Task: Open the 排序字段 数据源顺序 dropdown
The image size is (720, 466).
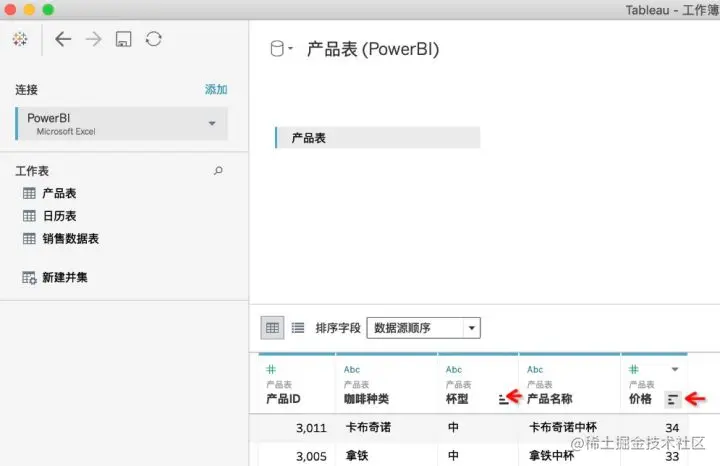Action: coord(423,328)
